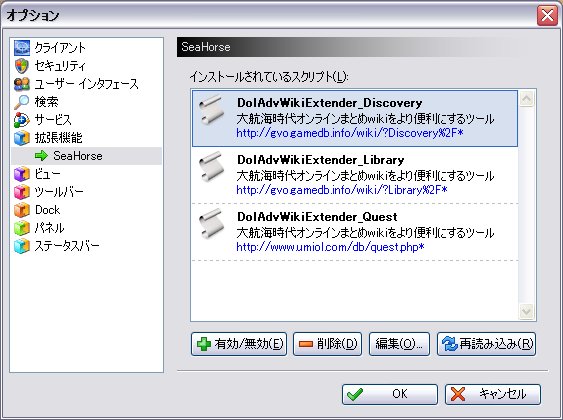Delete script using 削除 button
Viewport: 563px width, 420px height.
coord(327,344)
